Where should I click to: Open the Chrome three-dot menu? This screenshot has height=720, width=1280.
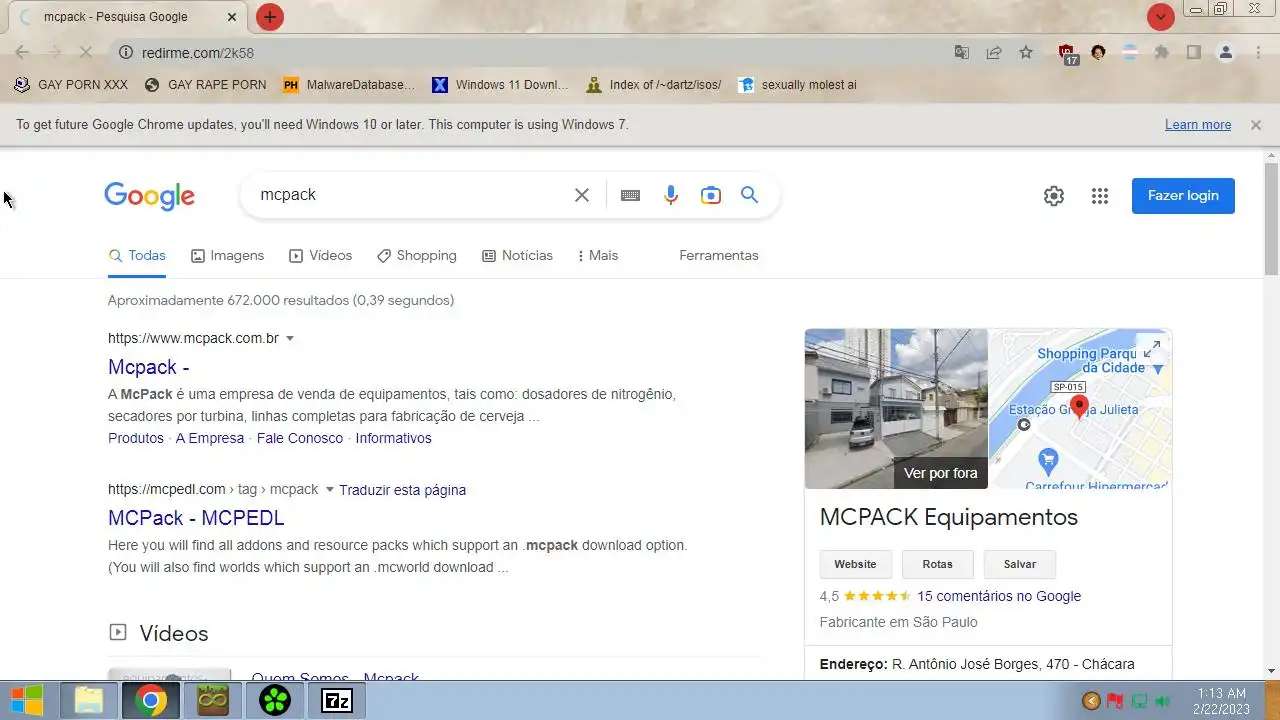(x=1258, y=53)
